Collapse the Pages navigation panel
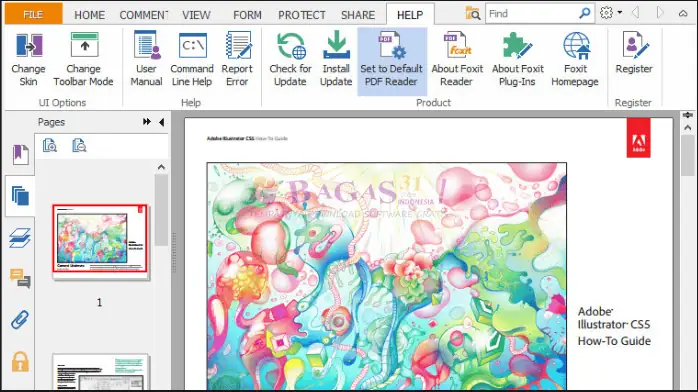This screenshot has height=392, width=698. [x=162, y=122]
